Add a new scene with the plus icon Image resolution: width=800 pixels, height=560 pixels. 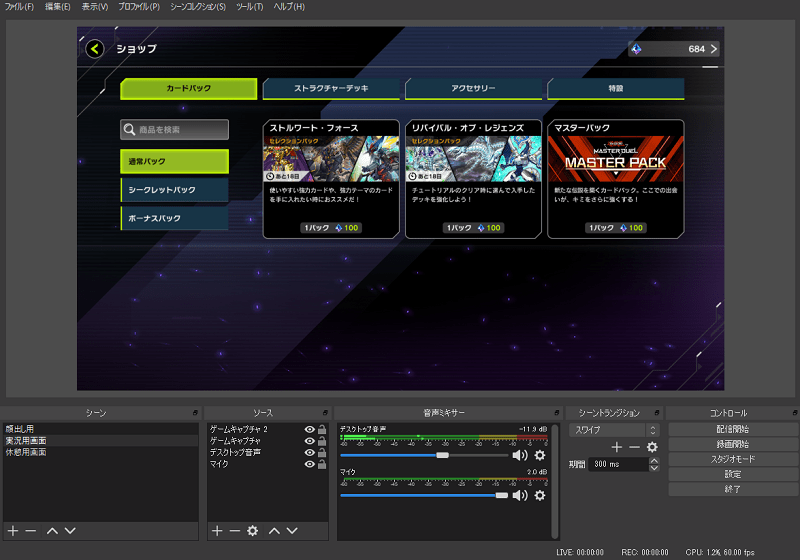point(13,531)
